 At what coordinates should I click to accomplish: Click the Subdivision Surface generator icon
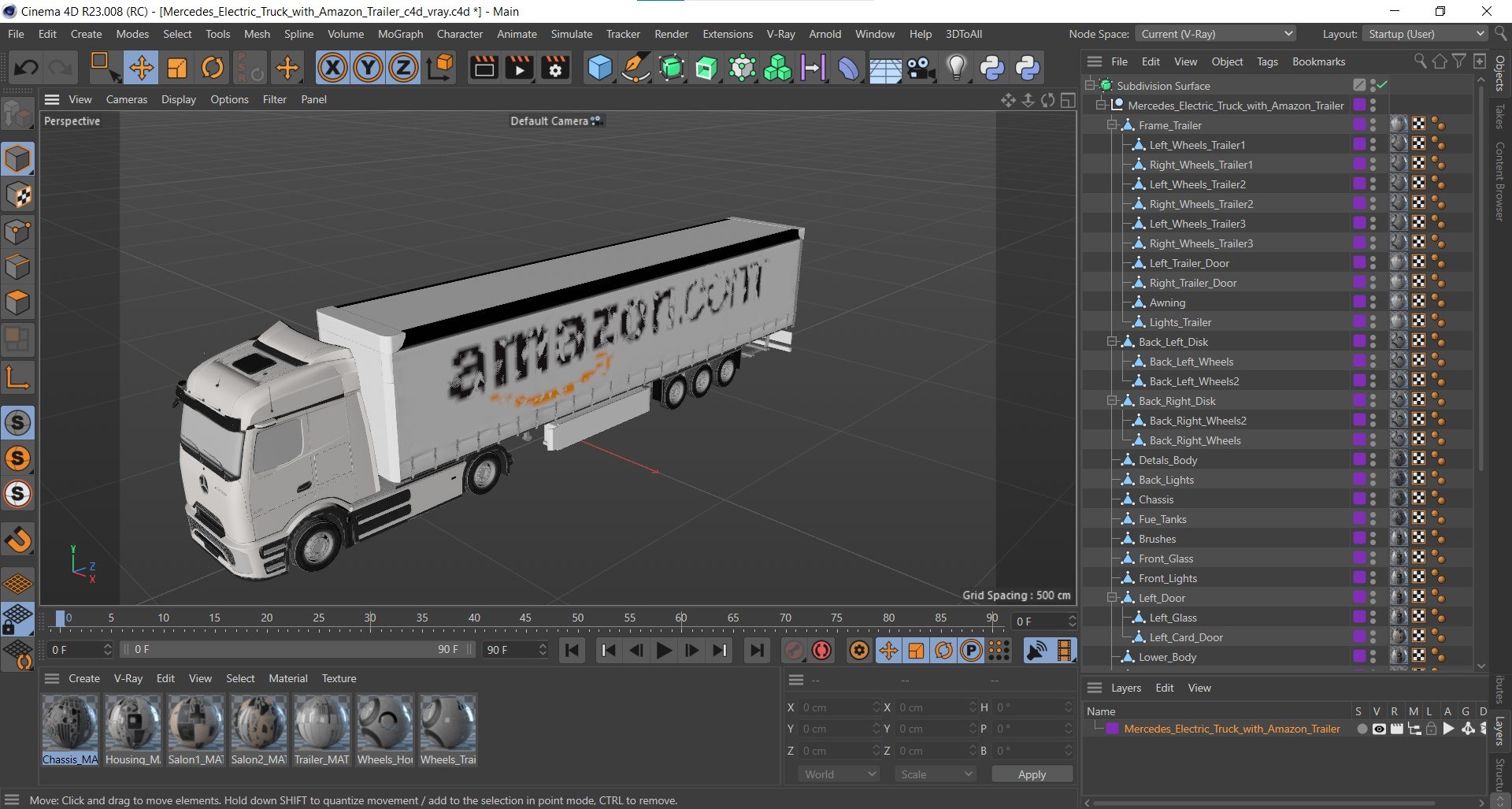(x=671, y=68)
